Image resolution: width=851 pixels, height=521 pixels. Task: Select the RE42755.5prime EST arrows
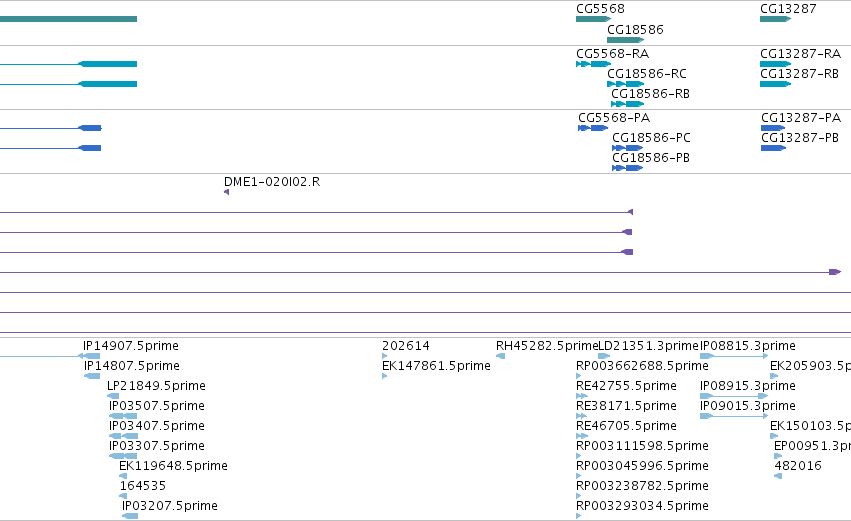[582, 396]
